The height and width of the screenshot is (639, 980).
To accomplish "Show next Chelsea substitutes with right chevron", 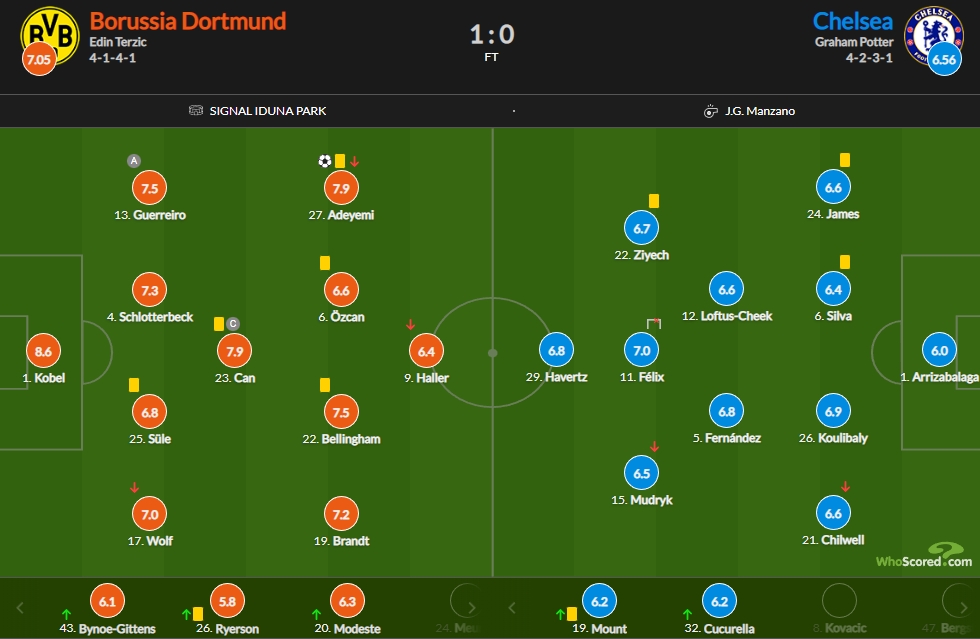I will pos(964,607).
